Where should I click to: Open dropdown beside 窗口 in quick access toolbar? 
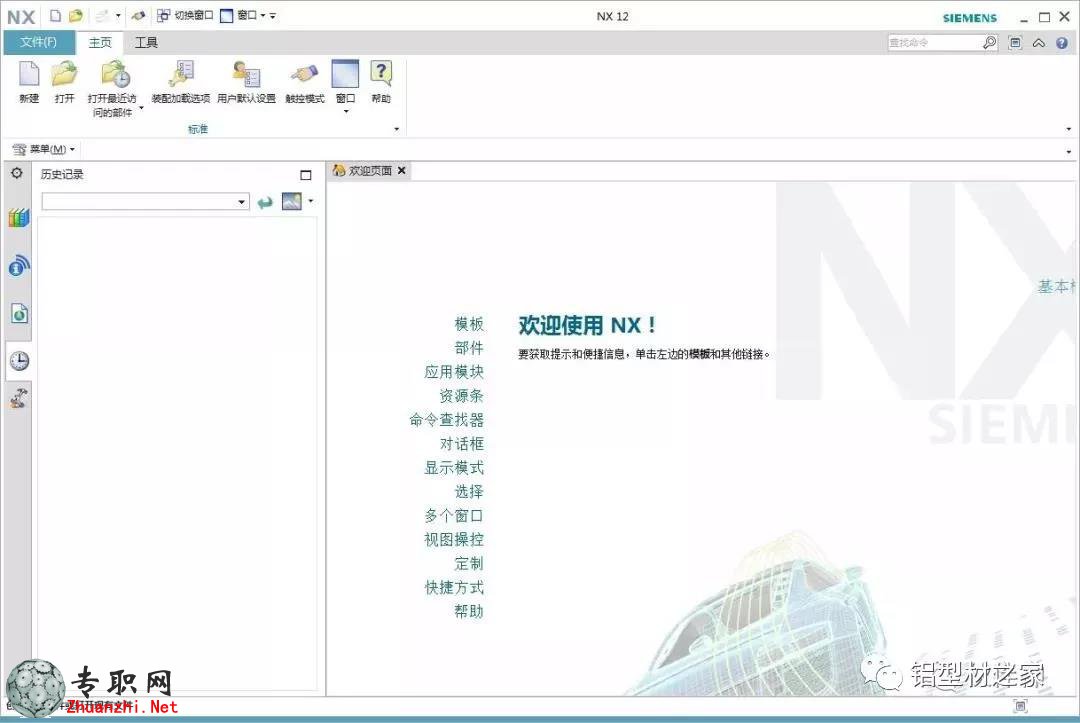tap(263, 16)
